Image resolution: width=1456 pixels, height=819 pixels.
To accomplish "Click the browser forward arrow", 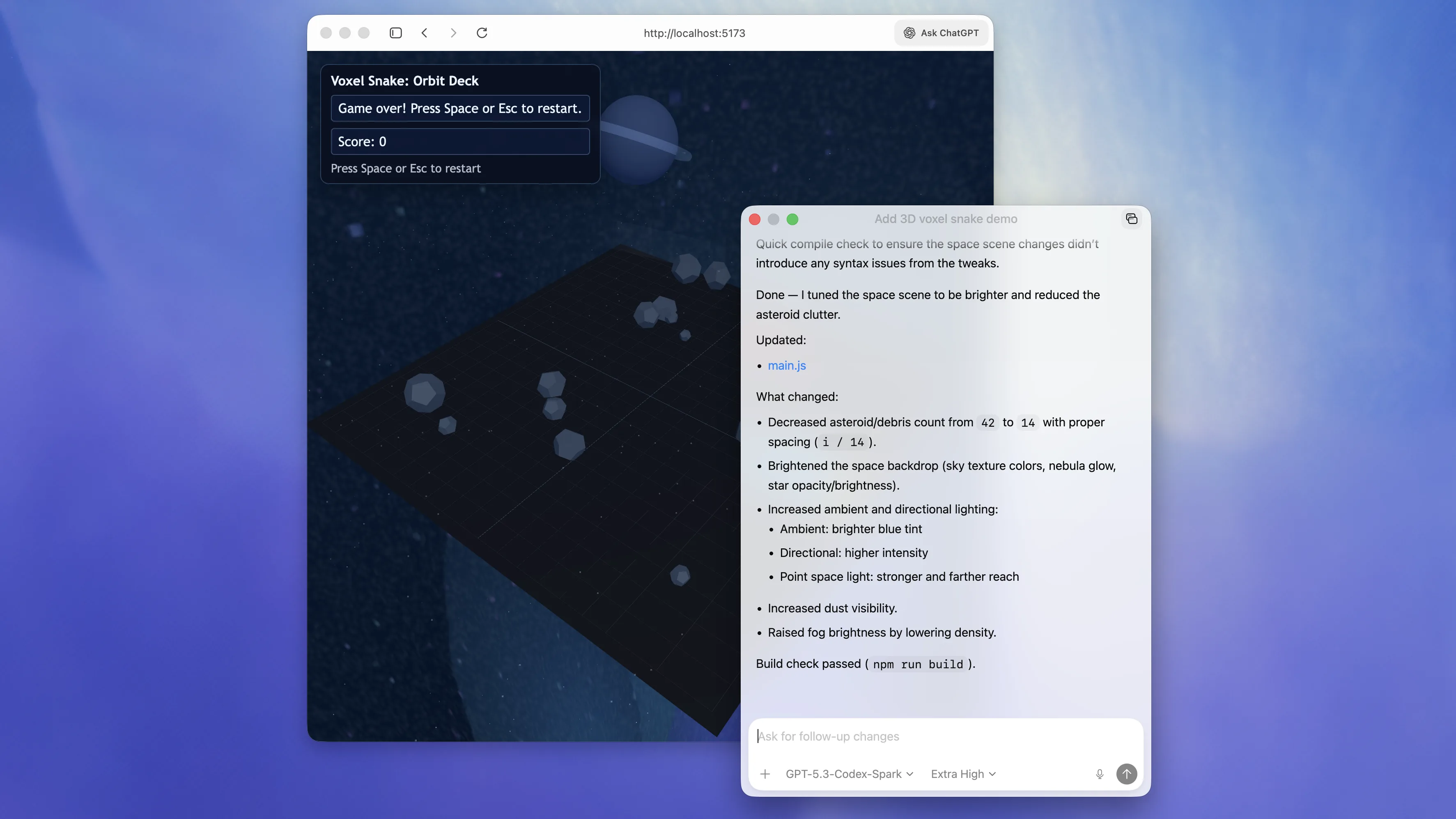I will (x=453, y=33).
